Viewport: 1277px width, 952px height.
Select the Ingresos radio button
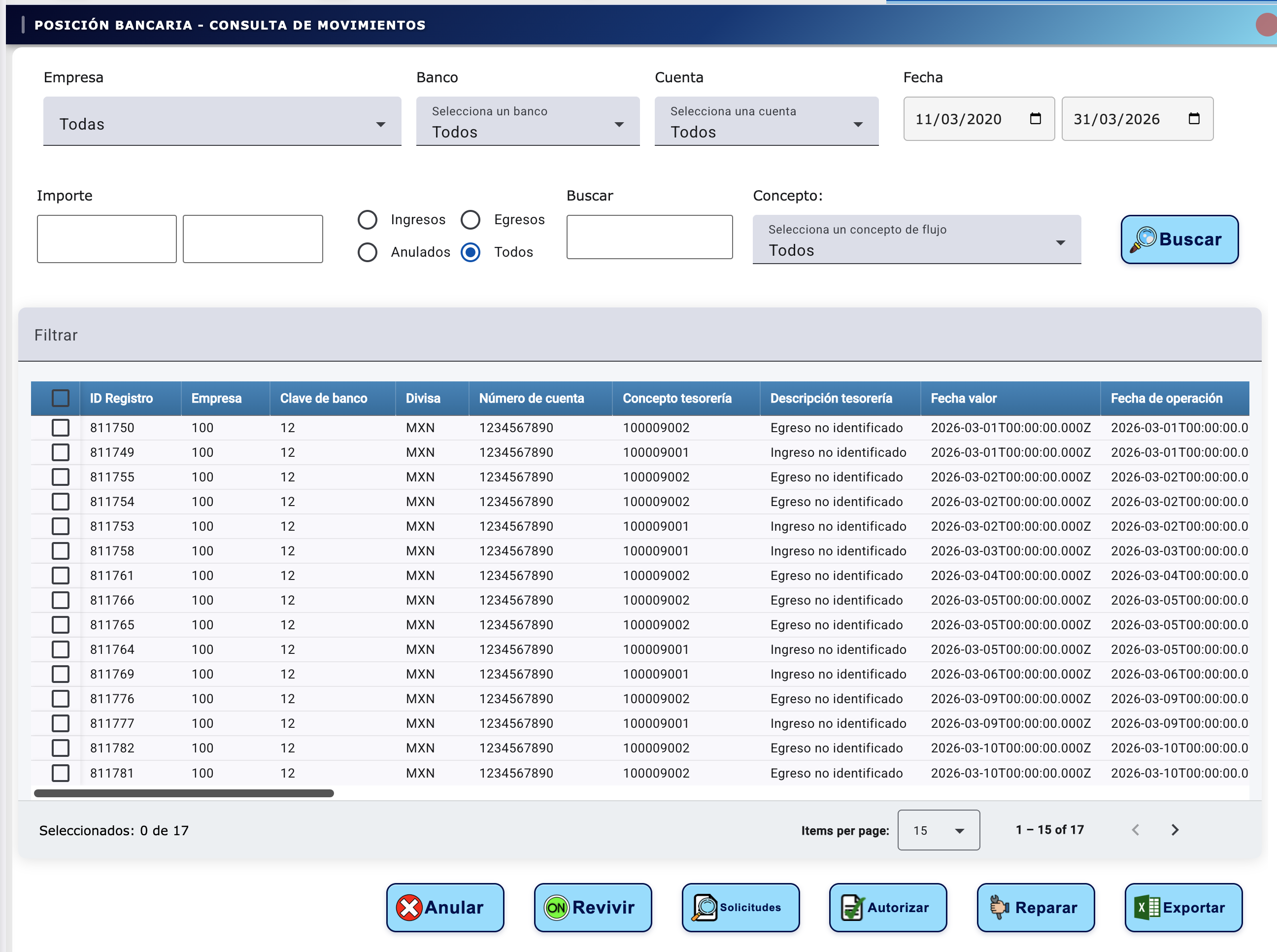click(368, 220)
